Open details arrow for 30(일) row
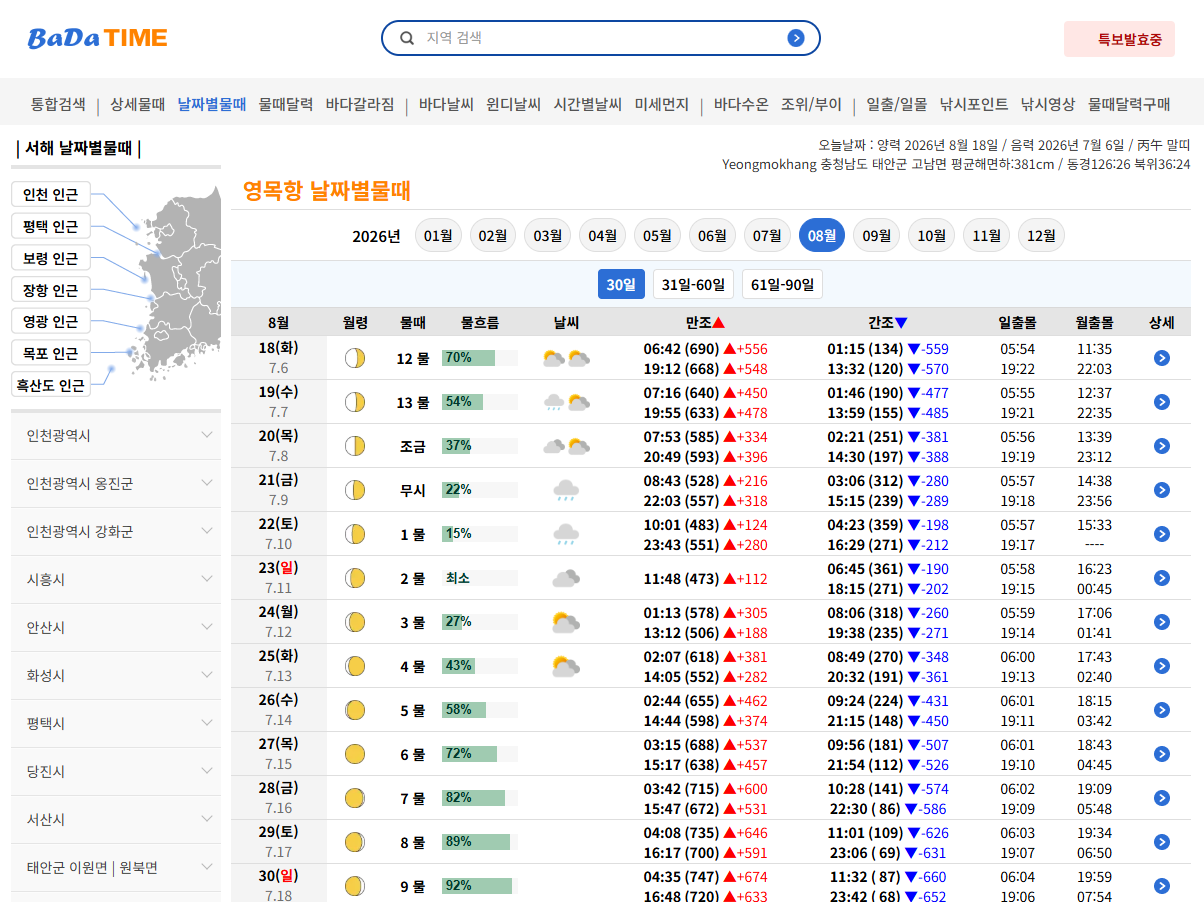 1161,886
